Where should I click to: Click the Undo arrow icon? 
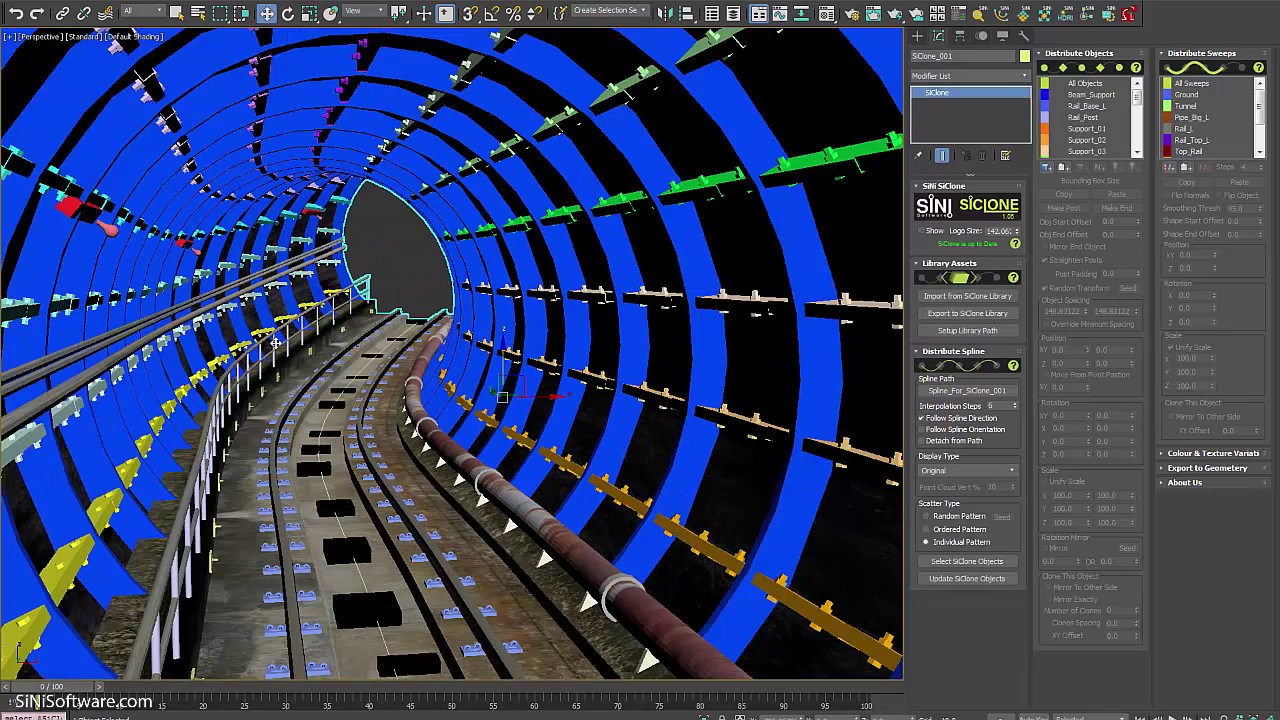16,14
